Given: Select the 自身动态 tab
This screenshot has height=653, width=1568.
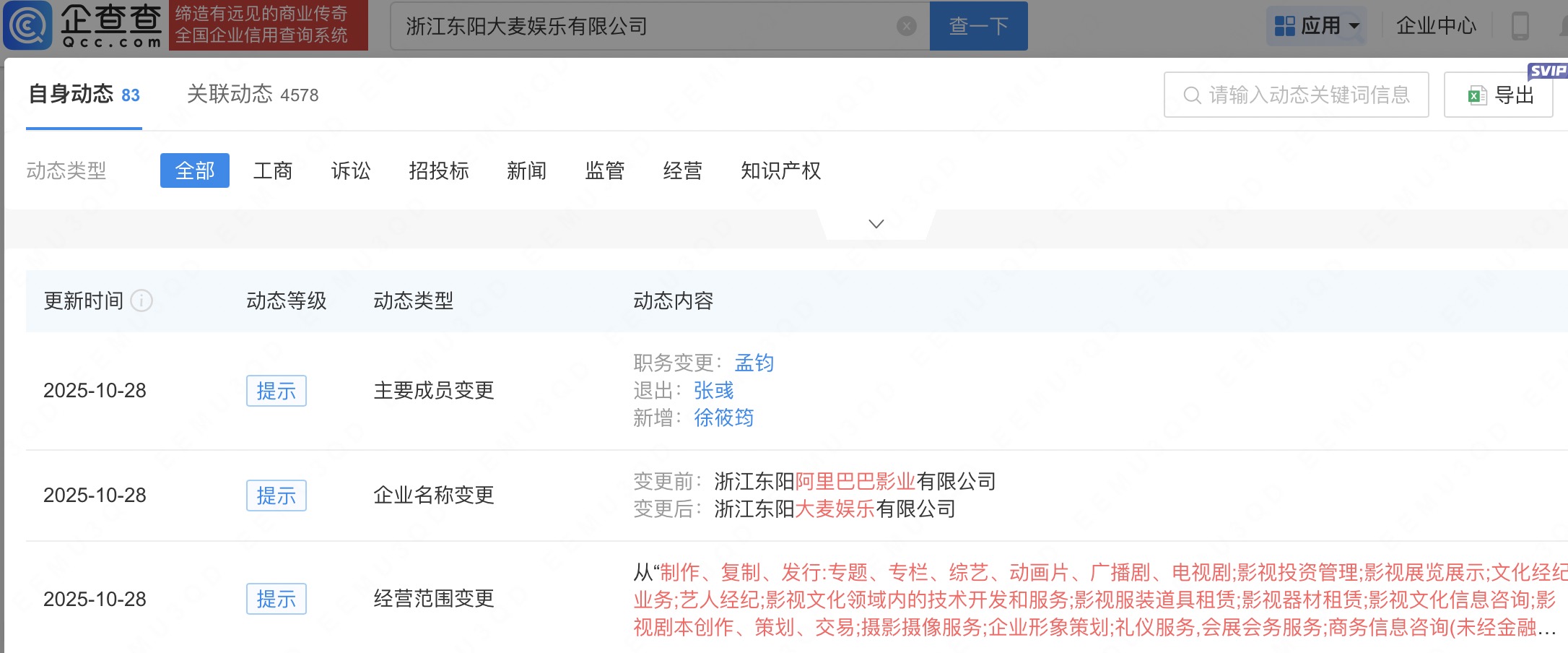Looking at the screenshot, I should click(x=84, y=95).
